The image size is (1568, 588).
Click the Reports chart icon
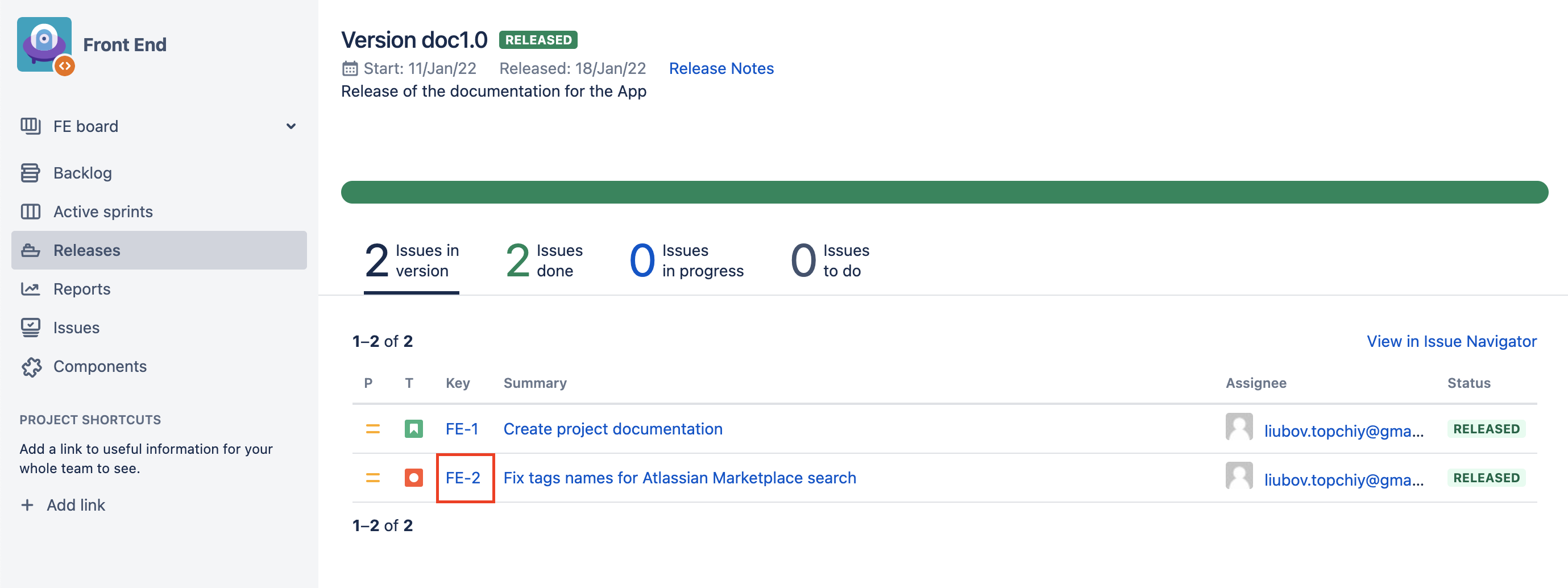point(31,289)
